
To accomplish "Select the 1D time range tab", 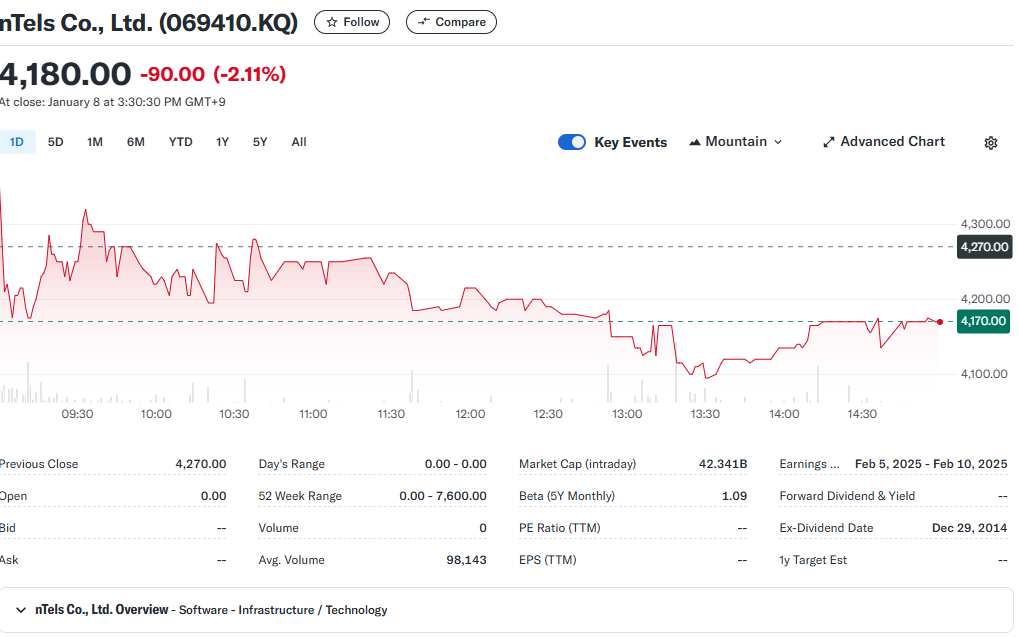I will [x=17, y=142].
